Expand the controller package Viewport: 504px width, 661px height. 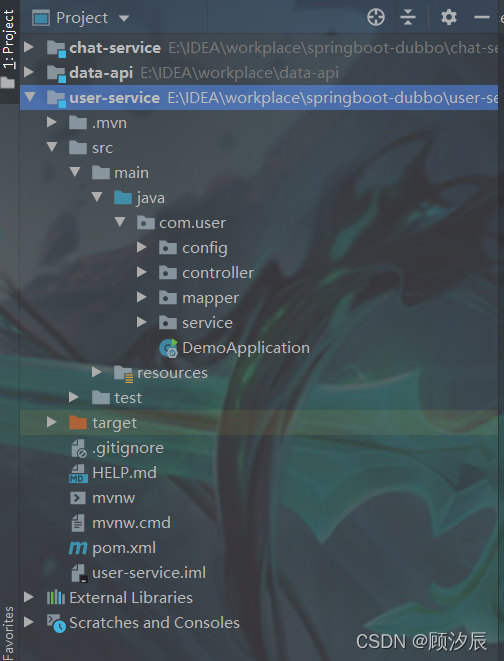point(142,272)
